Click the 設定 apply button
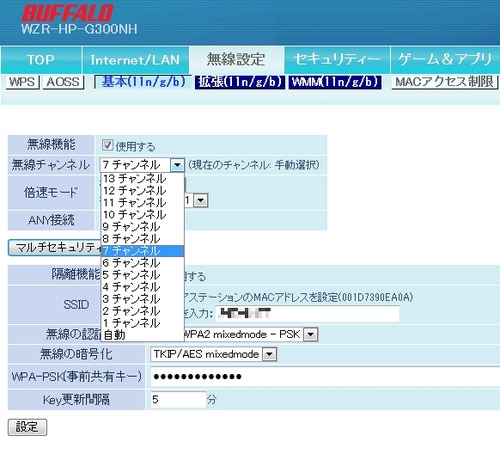The height and width of the screenshot is (454, 500). [x=27, y=427]
